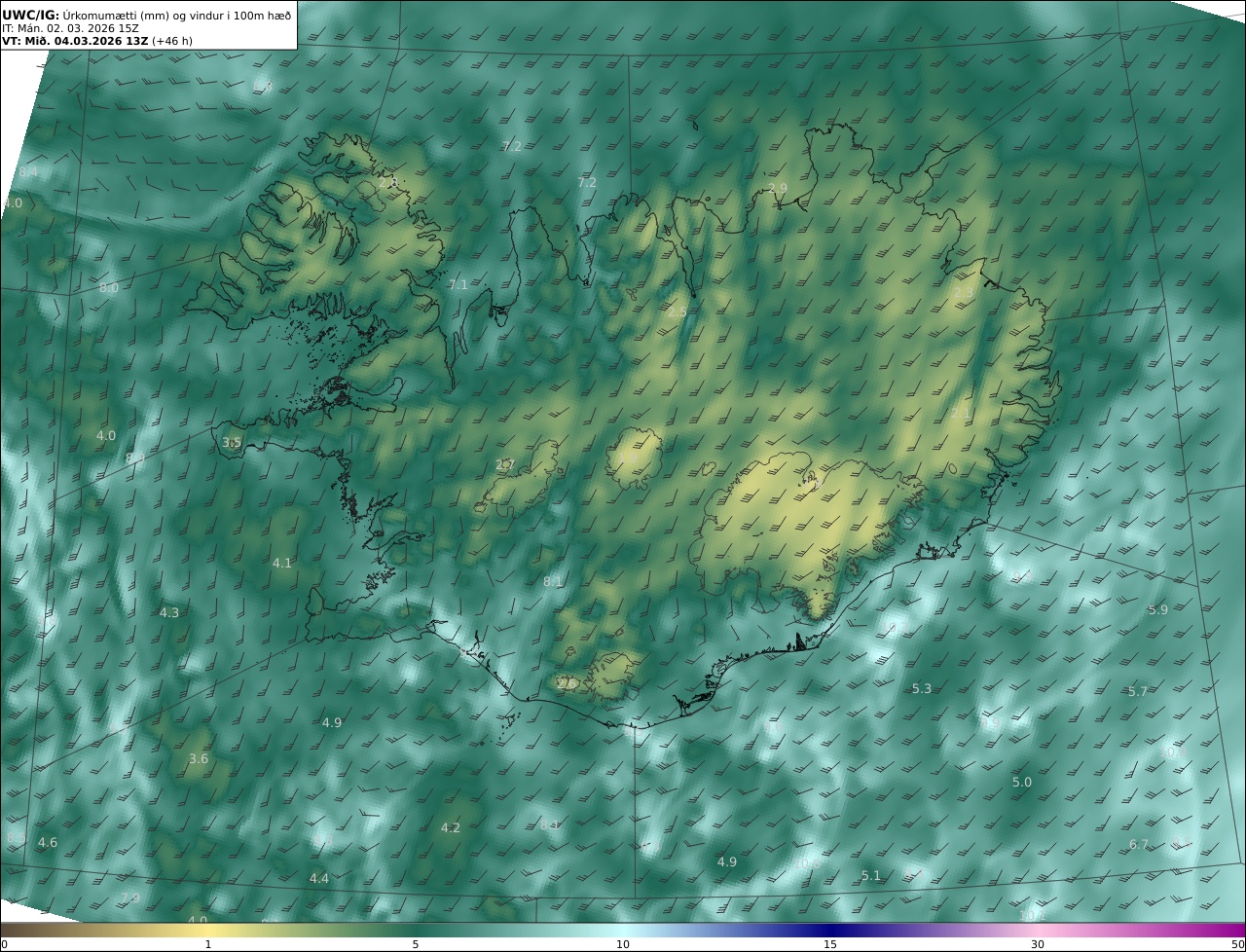This screenshot has height=952, width=1246.
Task: Click the colorbar tick label 30
Action: [x=1038, y=945]
